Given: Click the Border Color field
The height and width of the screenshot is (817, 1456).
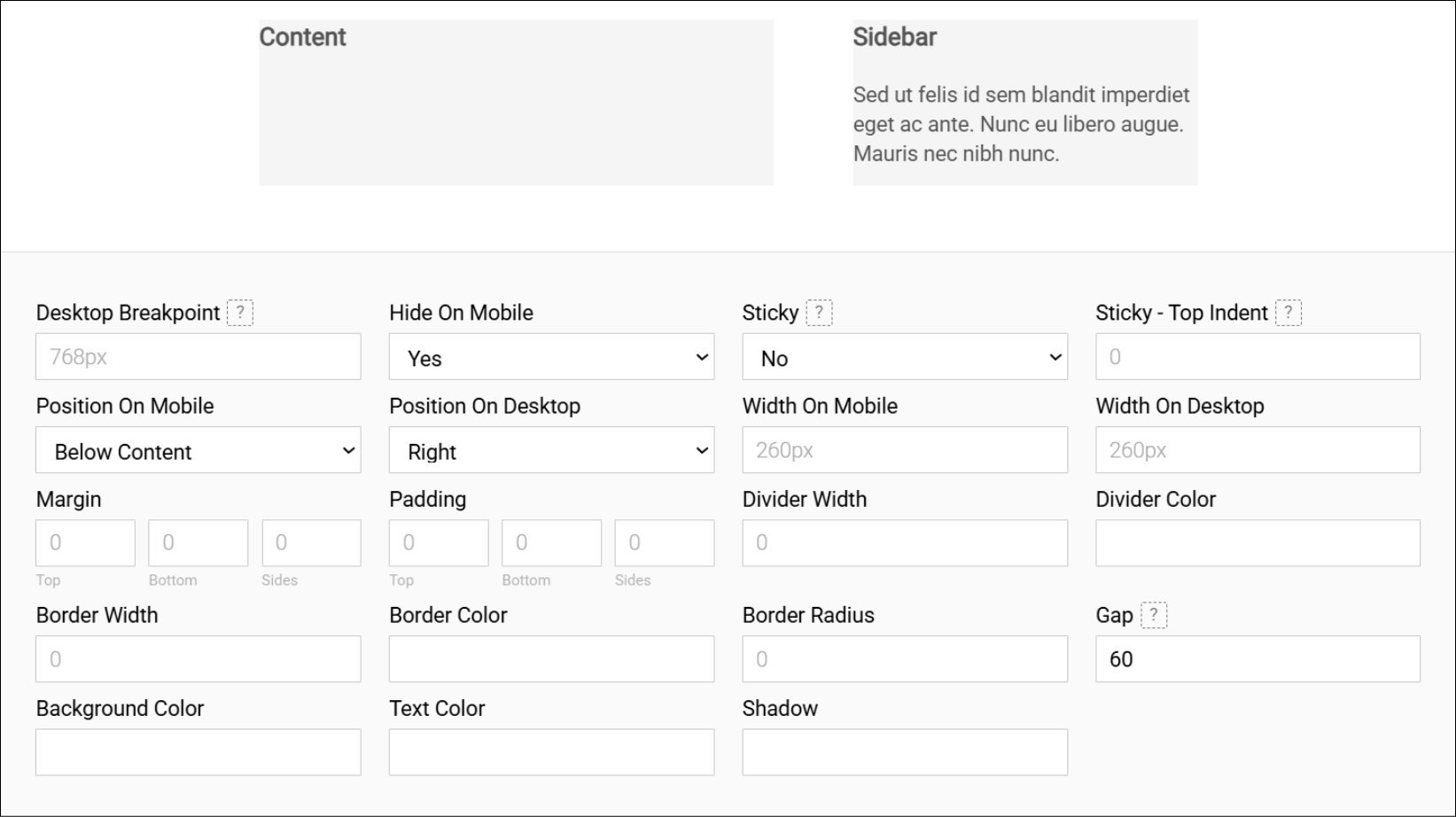Looking at the screenshot, I should pyautogui.click(x=551, y=658).
